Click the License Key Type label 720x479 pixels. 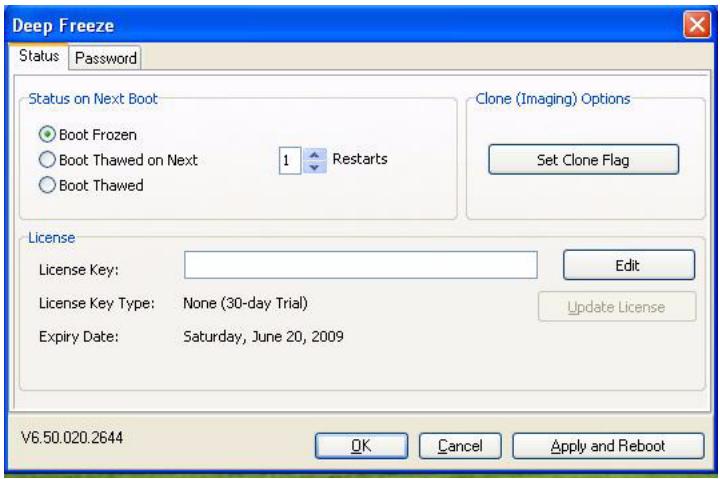coord(97,304)
